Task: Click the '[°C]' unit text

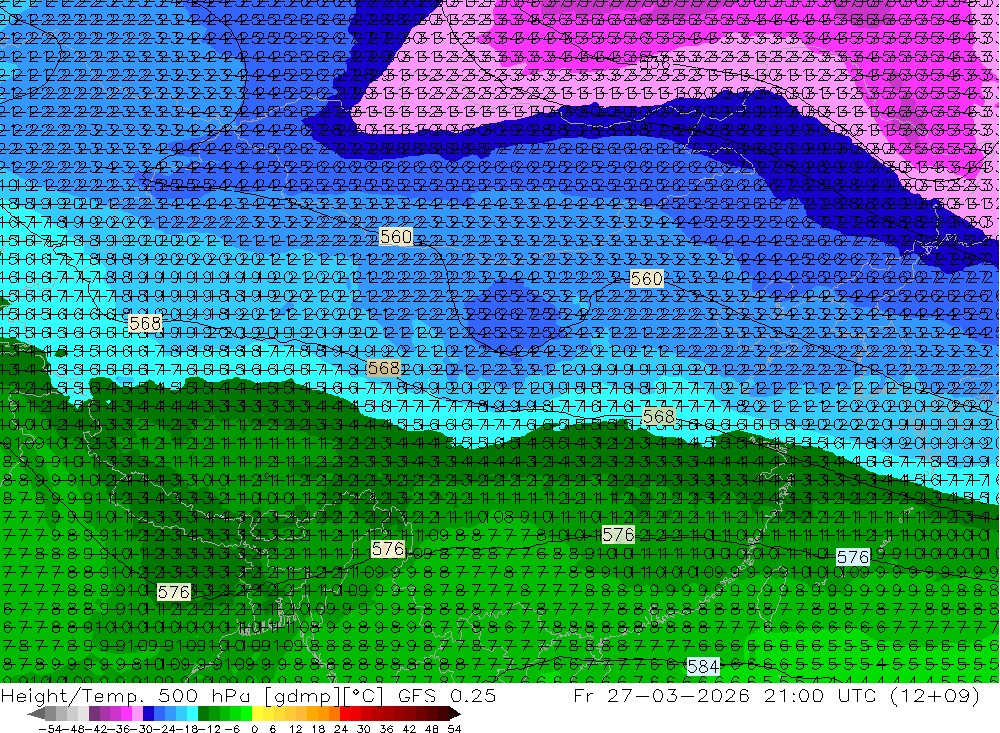Action: coord(363,696)
